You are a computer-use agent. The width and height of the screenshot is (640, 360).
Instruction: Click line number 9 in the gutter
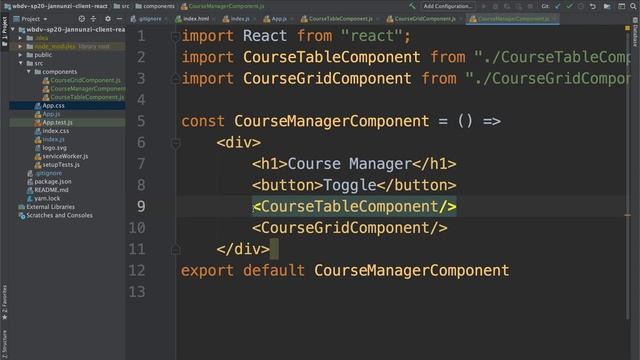141,207
